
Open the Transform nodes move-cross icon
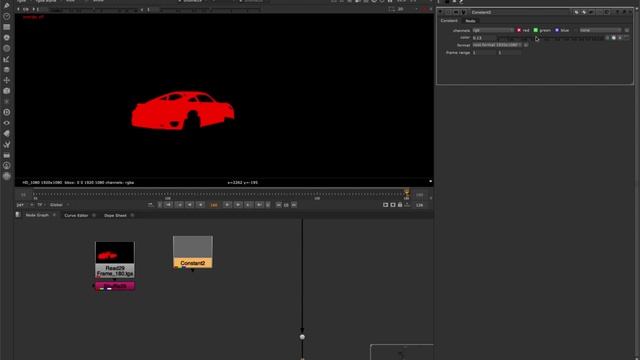click(7, 80)
